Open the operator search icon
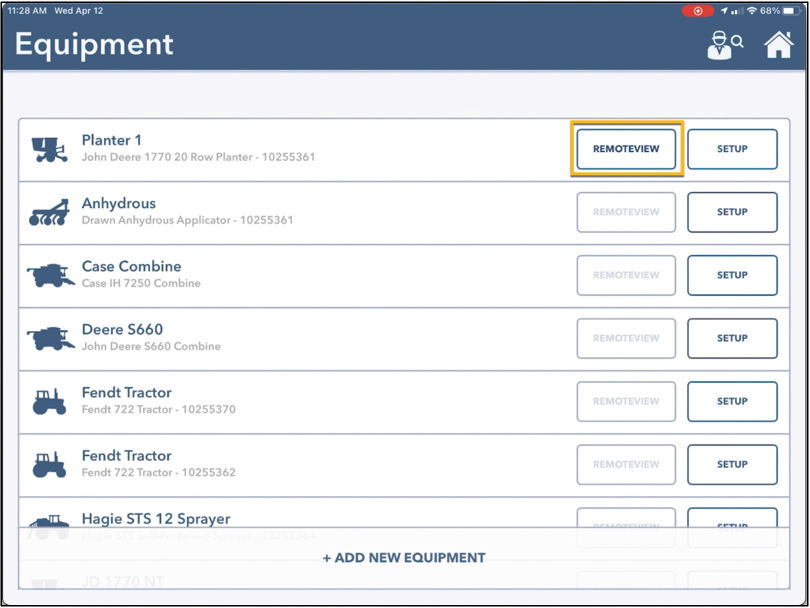Screen dimensions: 810x608 click(725, 45)
